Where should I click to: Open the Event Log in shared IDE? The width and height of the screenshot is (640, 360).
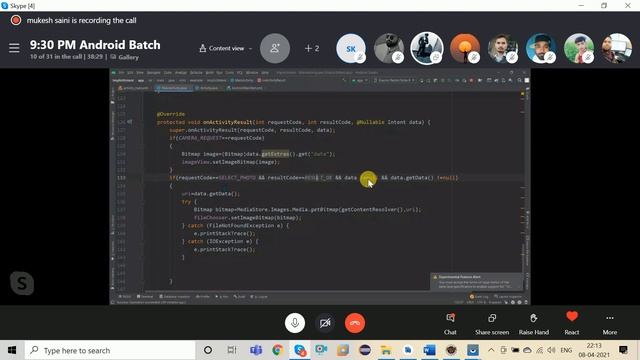479,296
